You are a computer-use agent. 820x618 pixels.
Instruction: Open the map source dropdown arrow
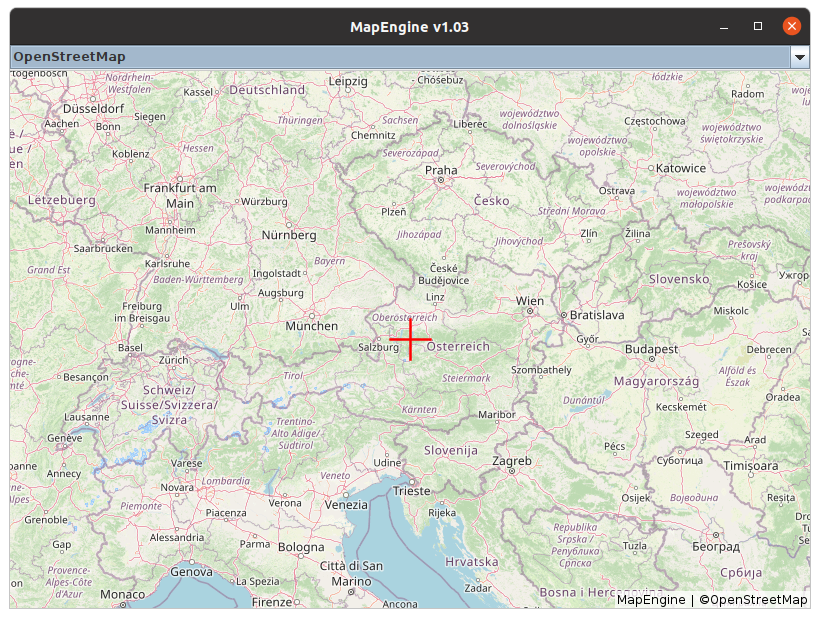[x=799, y=57]
